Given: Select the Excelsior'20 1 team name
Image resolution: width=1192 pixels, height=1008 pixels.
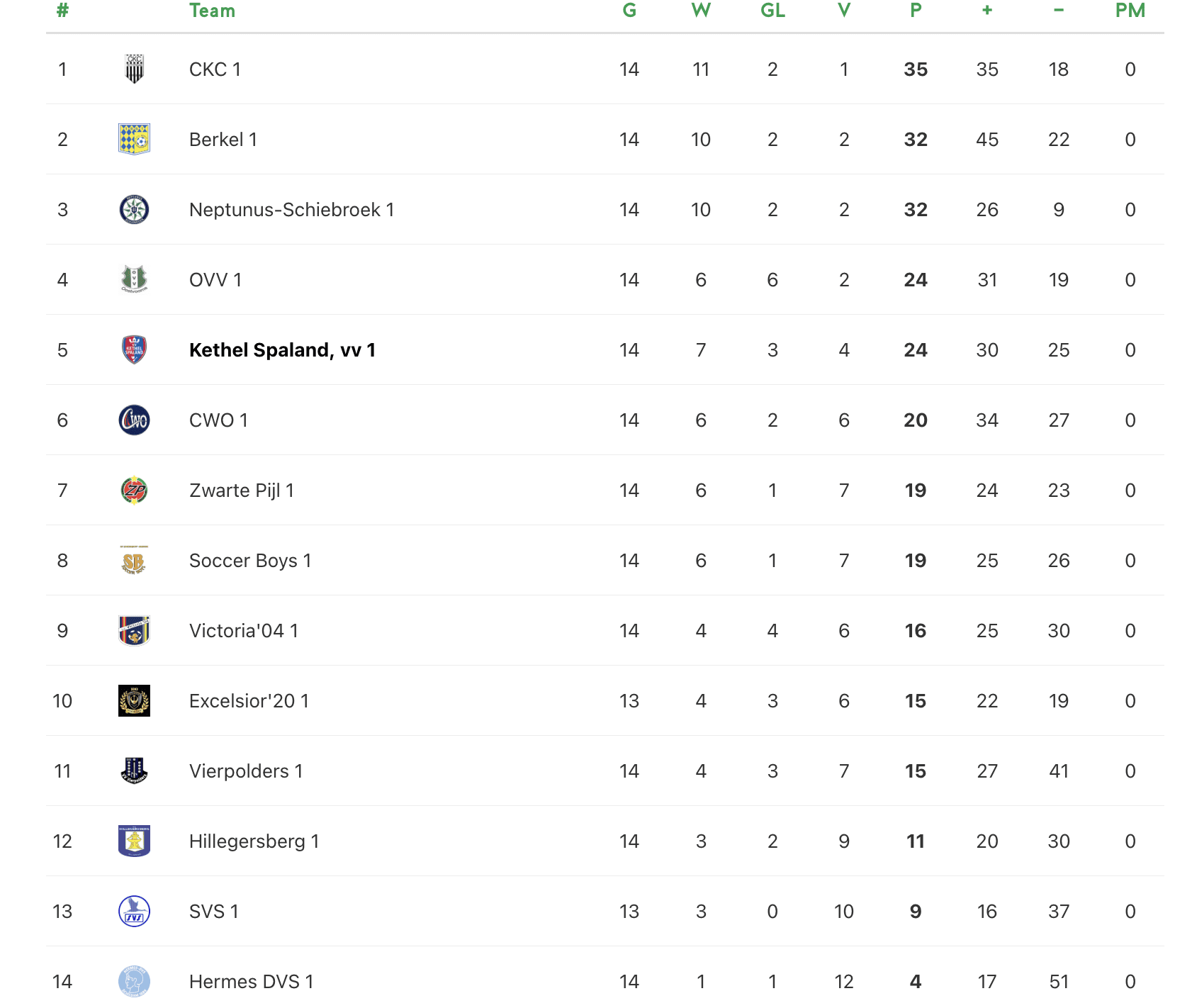Looking at the screenshot, I should pyautogui.click(x=249, y=701).
